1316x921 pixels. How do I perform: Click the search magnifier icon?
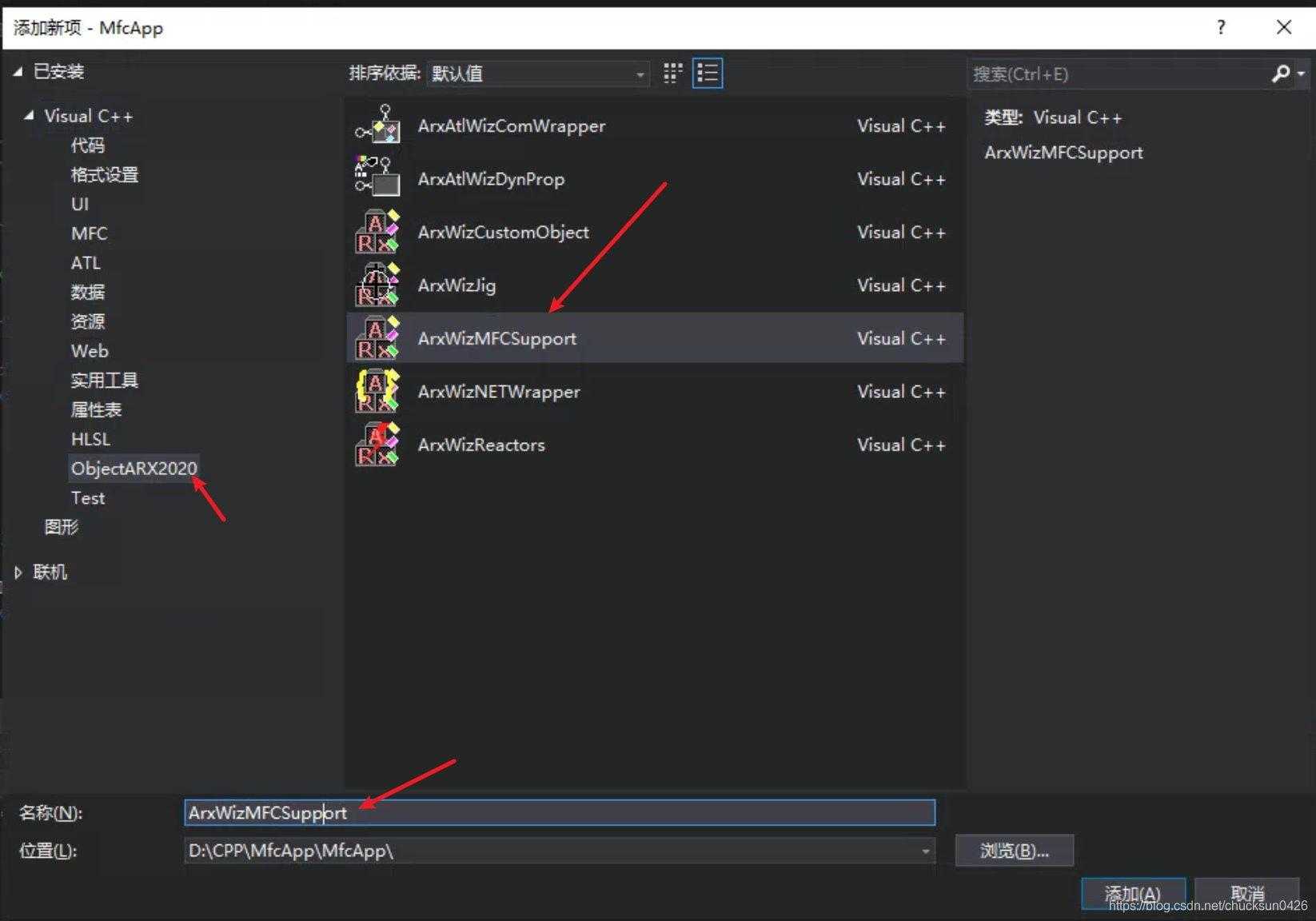coord(1280,74)
